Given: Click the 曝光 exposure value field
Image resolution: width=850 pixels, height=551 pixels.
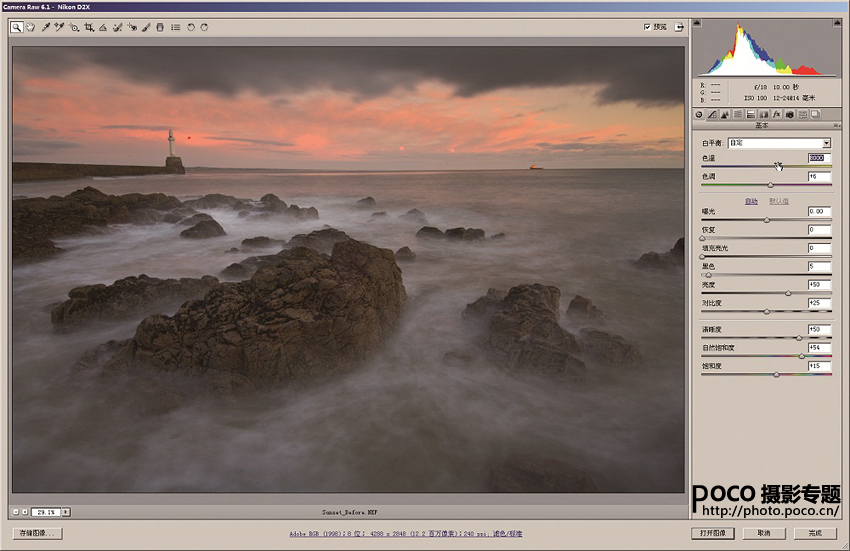Looking at the screenshot, I should pos(819,212).
